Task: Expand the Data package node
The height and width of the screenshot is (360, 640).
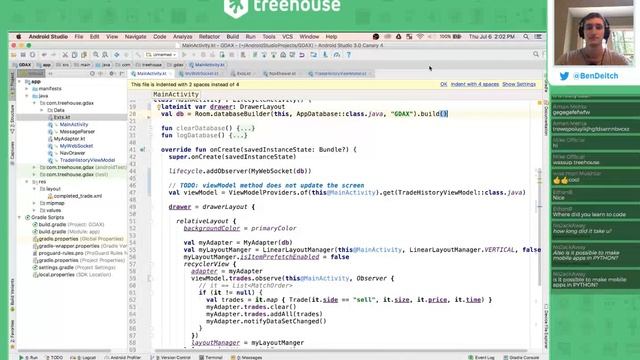Action: pos(42,110)
